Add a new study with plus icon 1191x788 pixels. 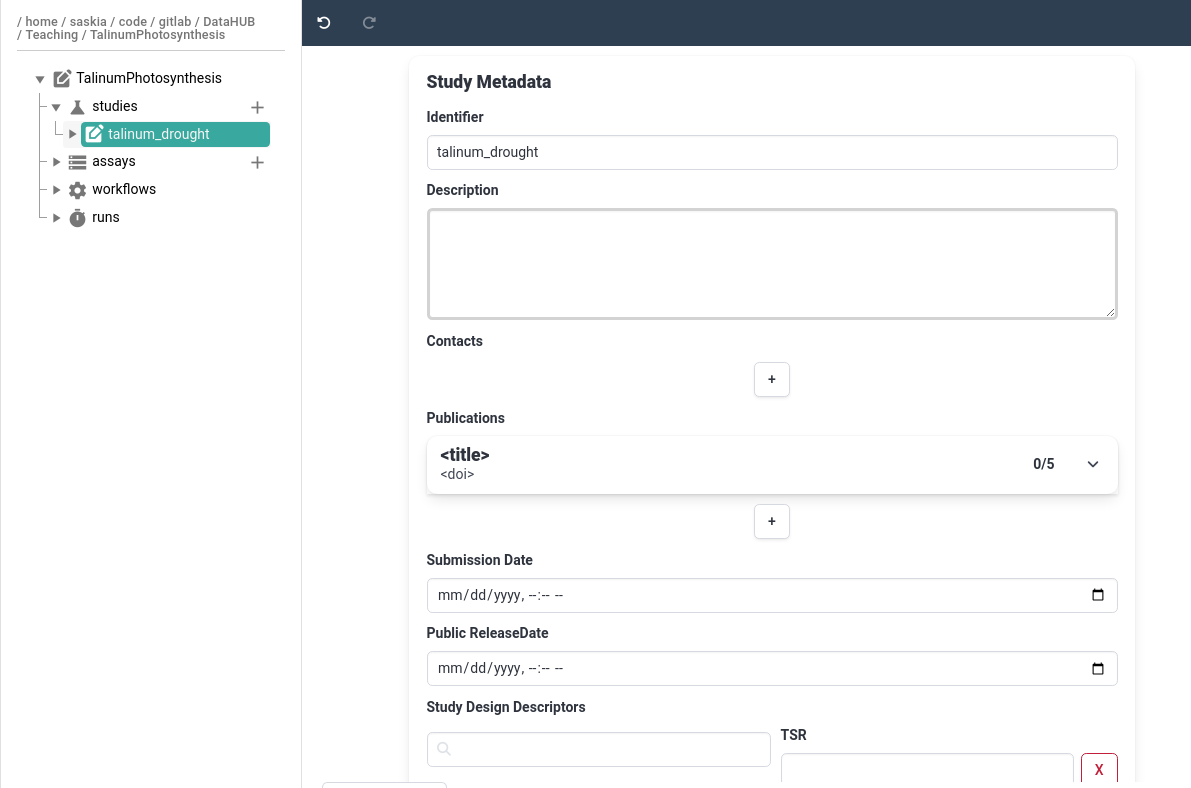pos(257,107)
